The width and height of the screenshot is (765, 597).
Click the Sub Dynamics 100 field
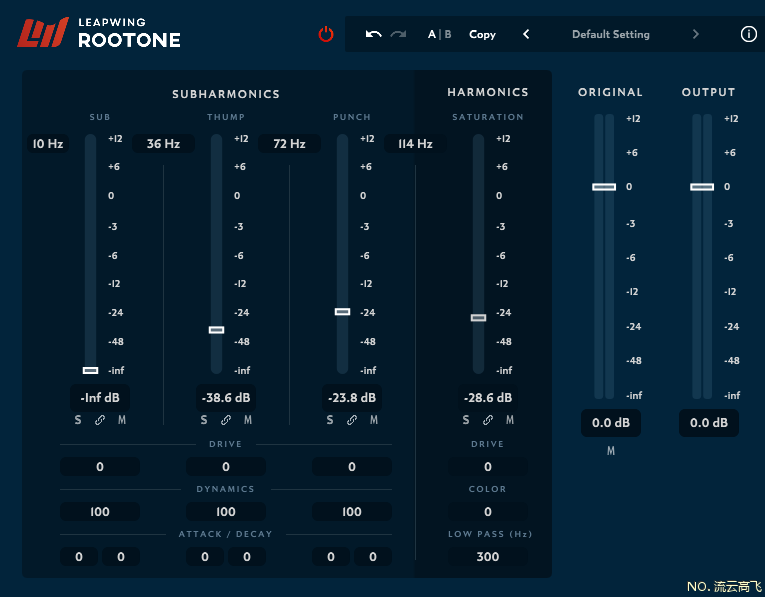click(100, 512)
